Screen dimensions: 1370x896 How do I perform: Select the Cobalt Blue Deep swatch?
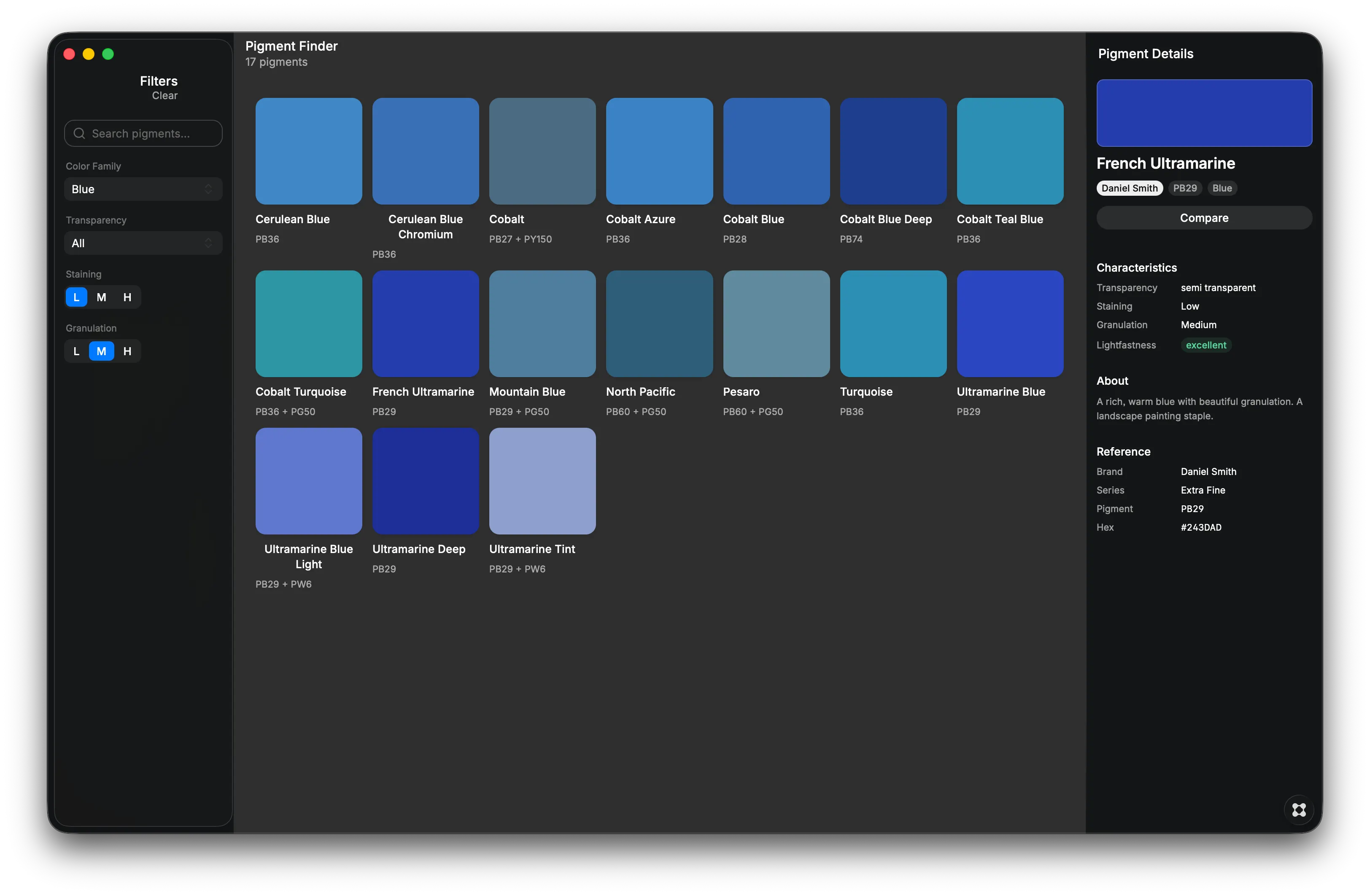[893, 151]
